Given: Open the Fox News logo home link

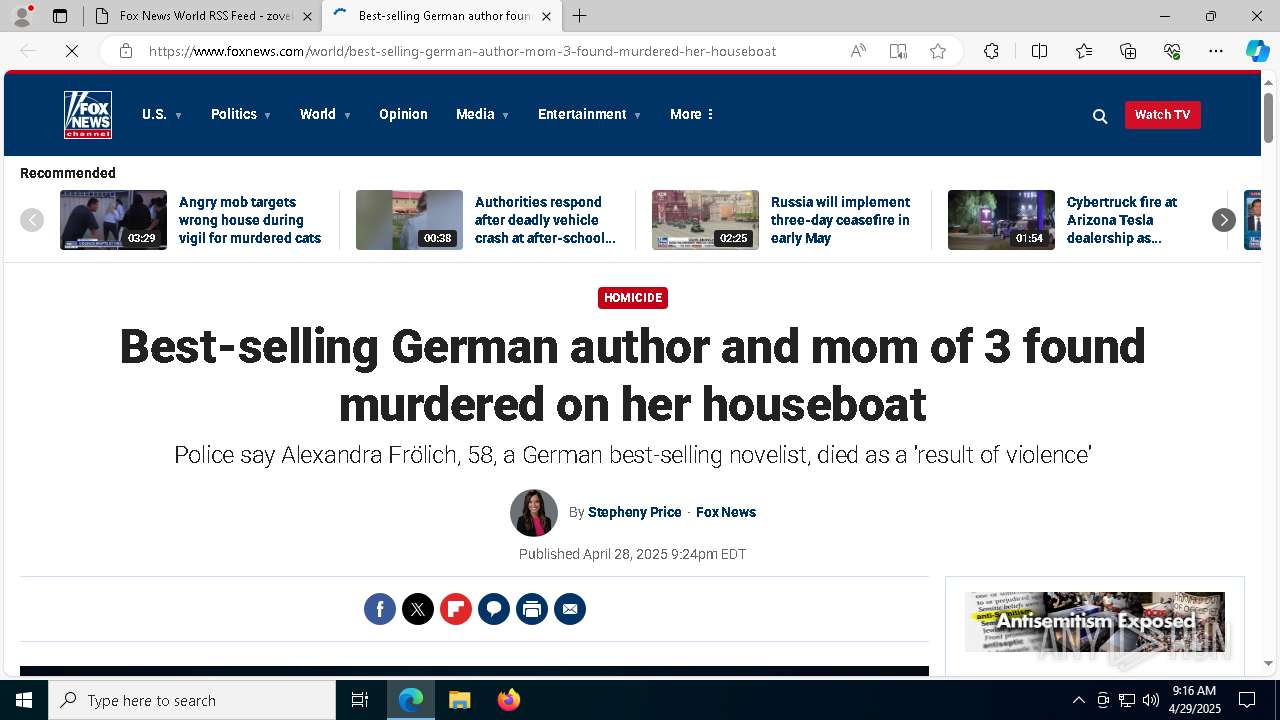Looking at the screenshot, I should tap(88, 115).
